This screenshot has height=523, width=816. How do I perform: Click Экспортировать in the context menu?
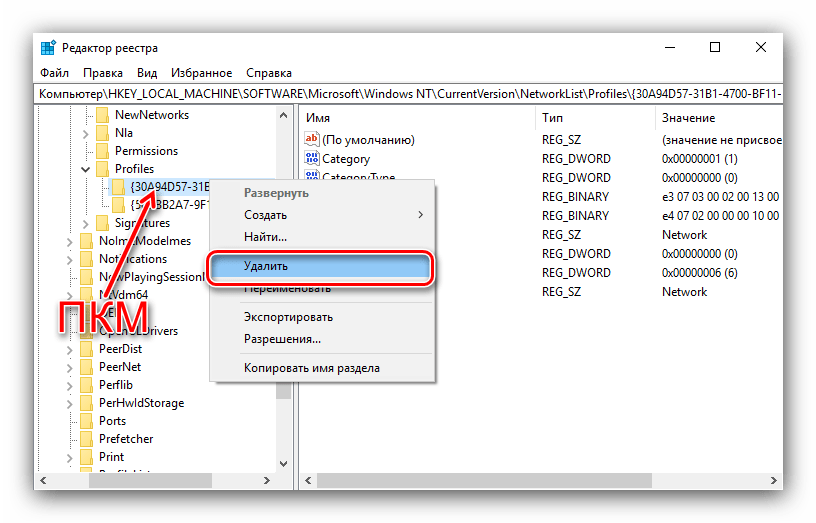(288, 317)
